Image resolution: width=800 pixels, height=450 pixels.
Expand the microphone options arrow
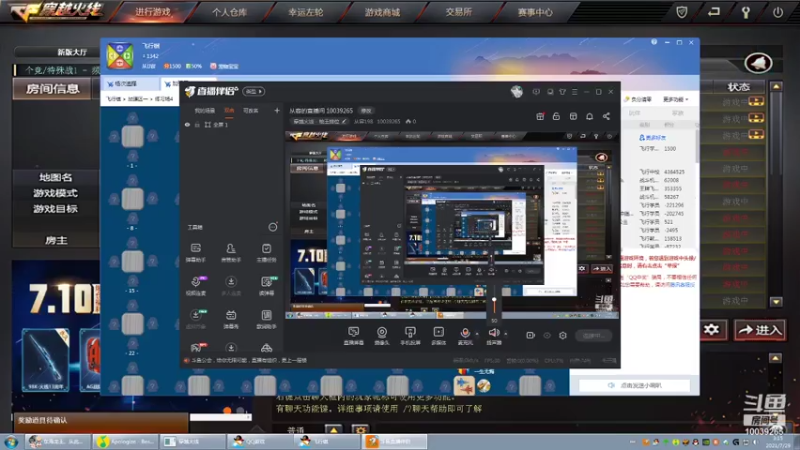pyautogui.click(x=477, y=334)
